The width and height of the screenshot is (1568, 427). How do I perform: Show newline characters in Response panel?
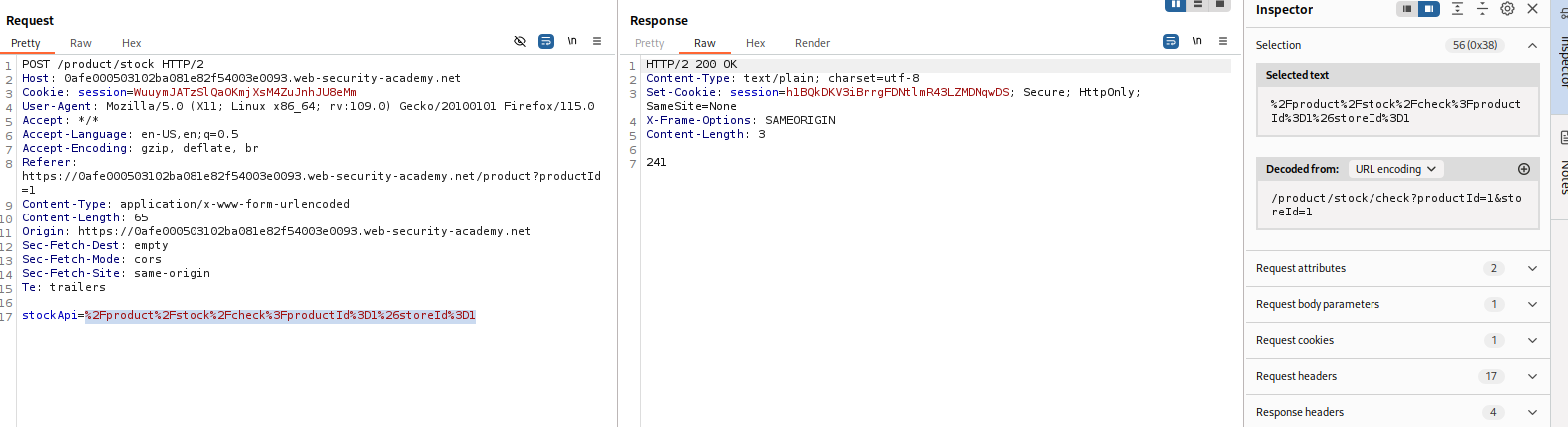pyautogui.click(x=1197, y=42)
